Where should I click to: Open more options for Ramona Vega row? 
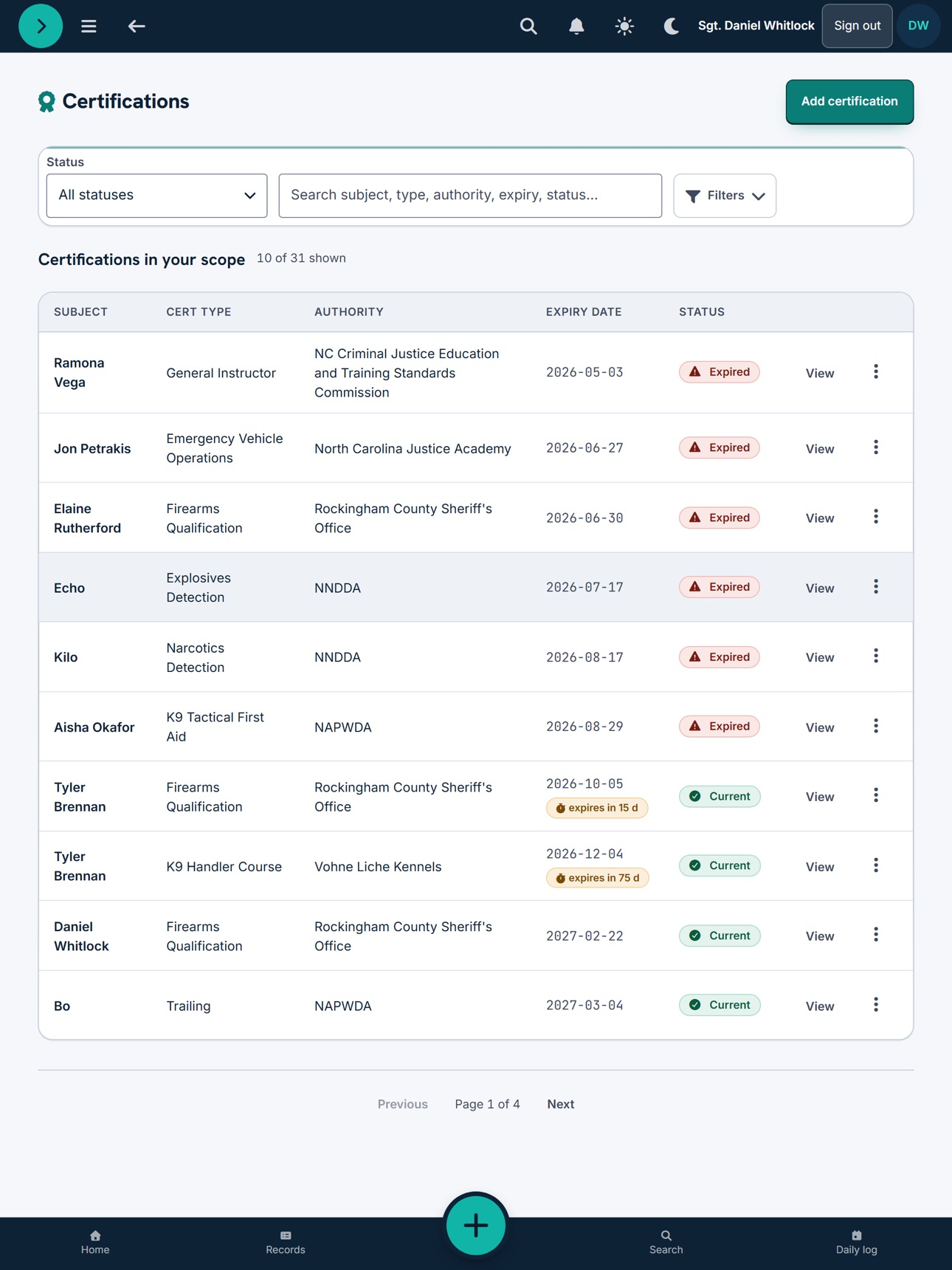click(x=876, y=371)
